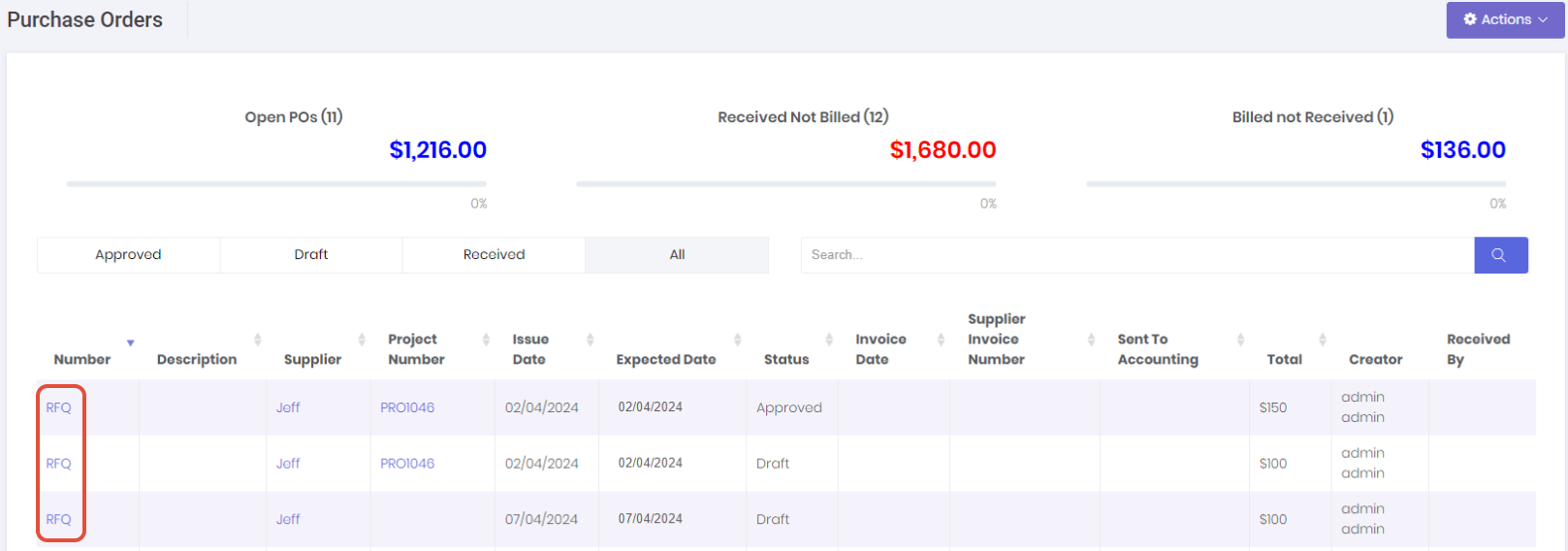Click the Billed not Received progress bar
Viewport: 1568px width, 551px height.
pos(1296,183)
